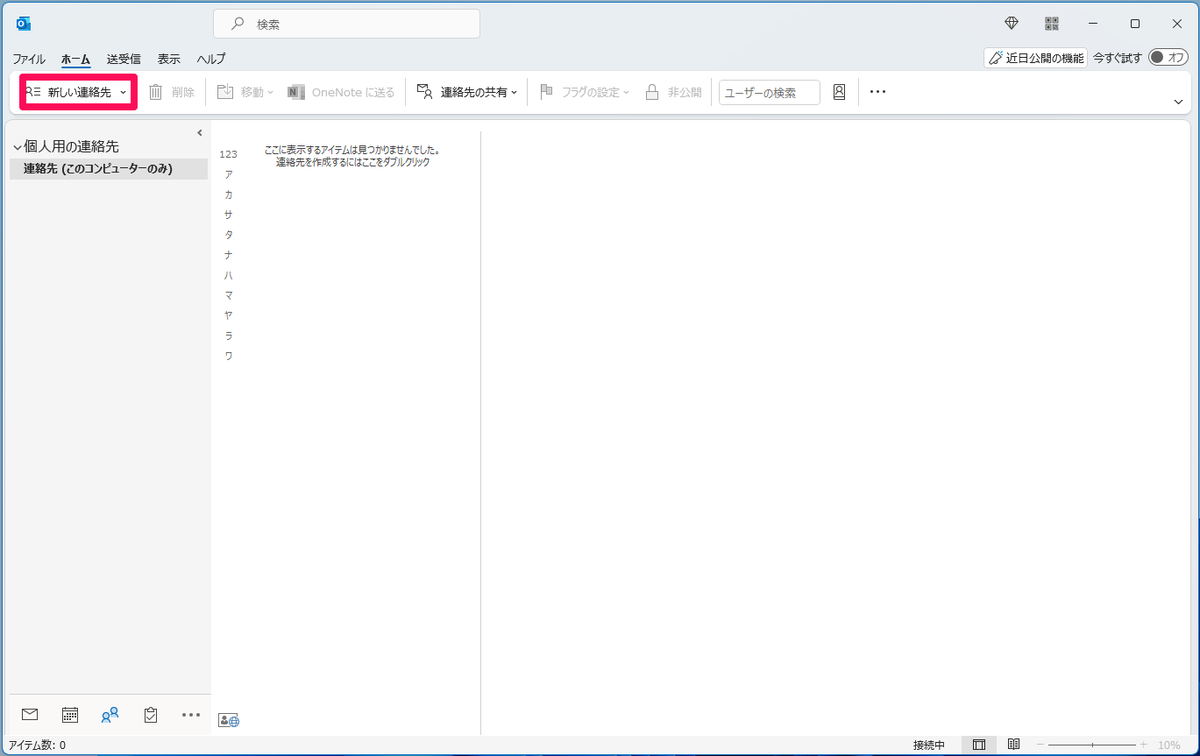Open the 移動 dropdown
The width and height of the screenshot is (1200, 756).
tap(245, 92)
